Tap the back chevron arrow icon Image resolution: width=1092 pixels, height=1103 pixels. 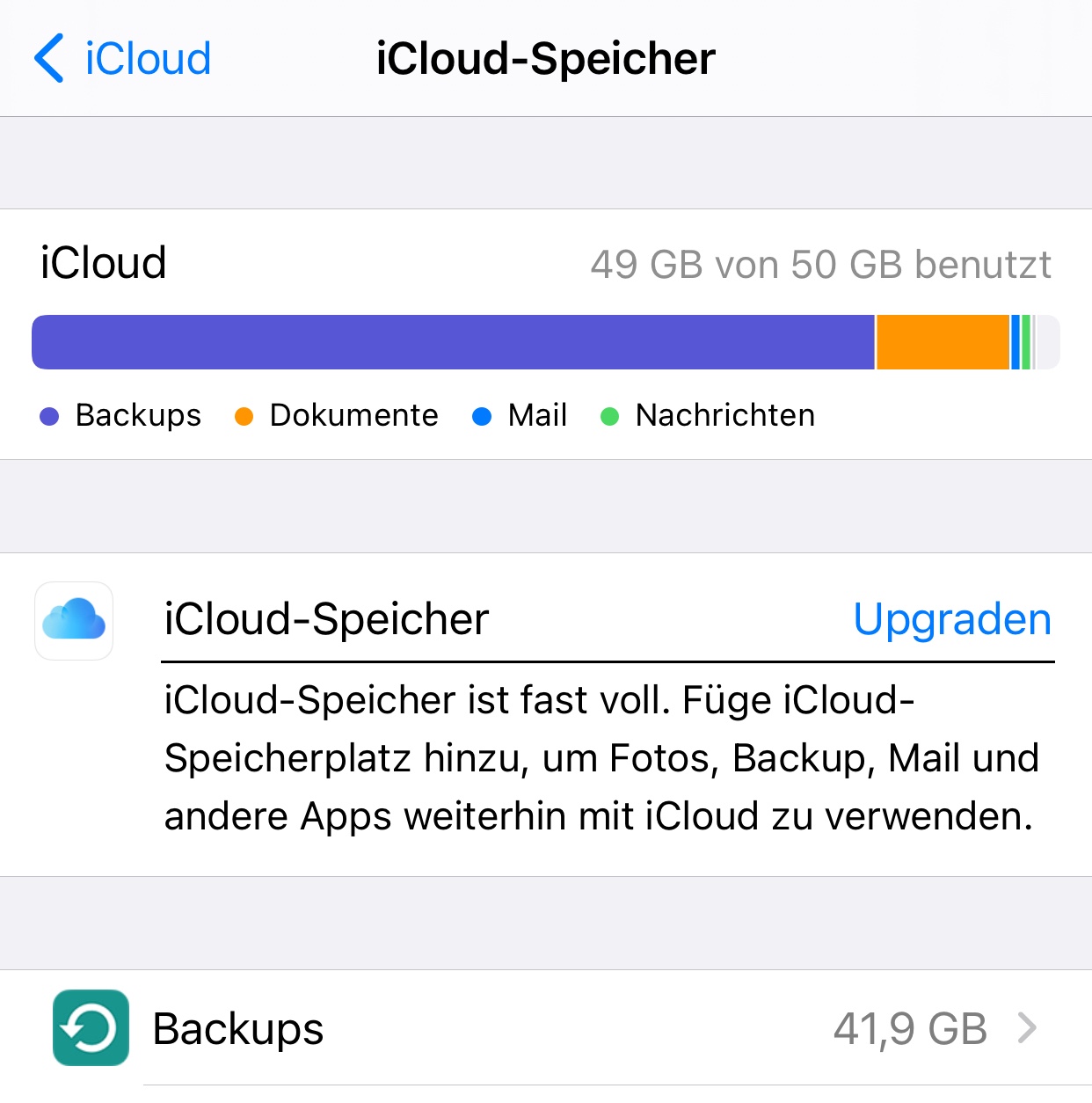pyautogui.click(x=49, y=58)
